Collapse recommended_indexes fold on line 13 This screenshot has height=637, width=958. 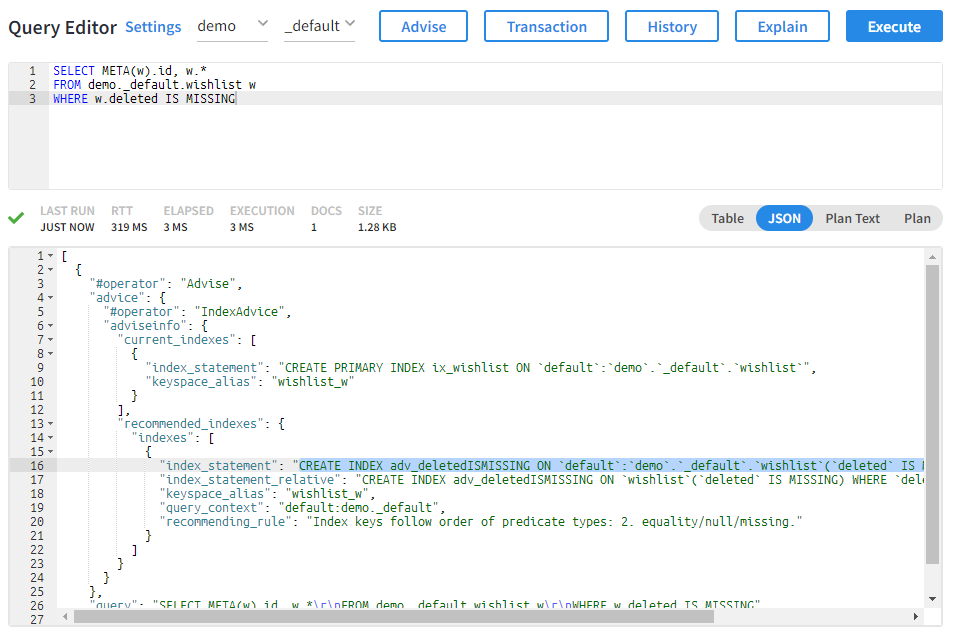(51, 424)
